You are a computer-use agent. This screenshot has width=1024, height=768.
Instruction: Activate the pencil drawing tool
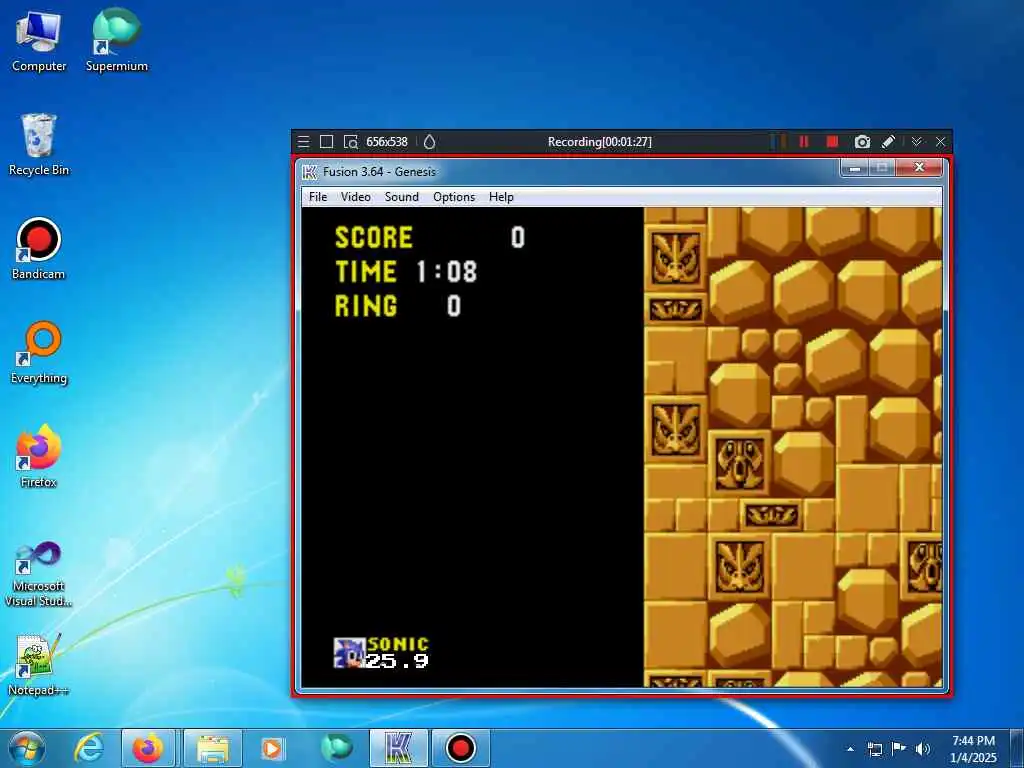click(888, 142)
